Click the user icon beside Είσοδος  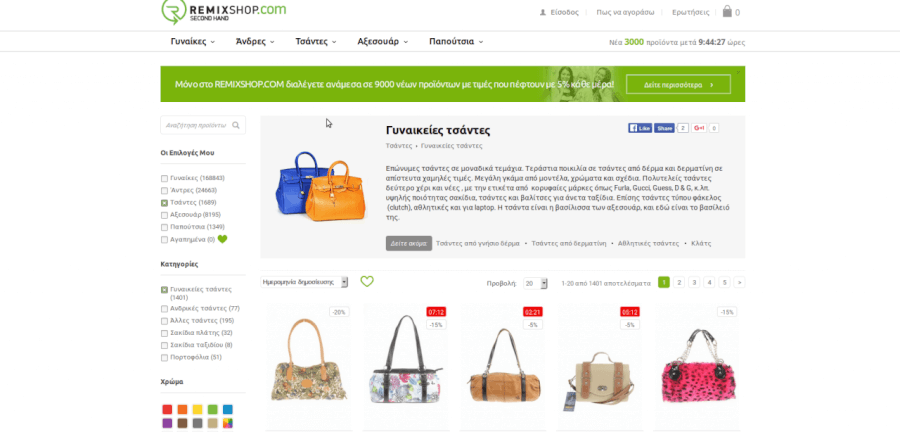(x=542, y=12)
